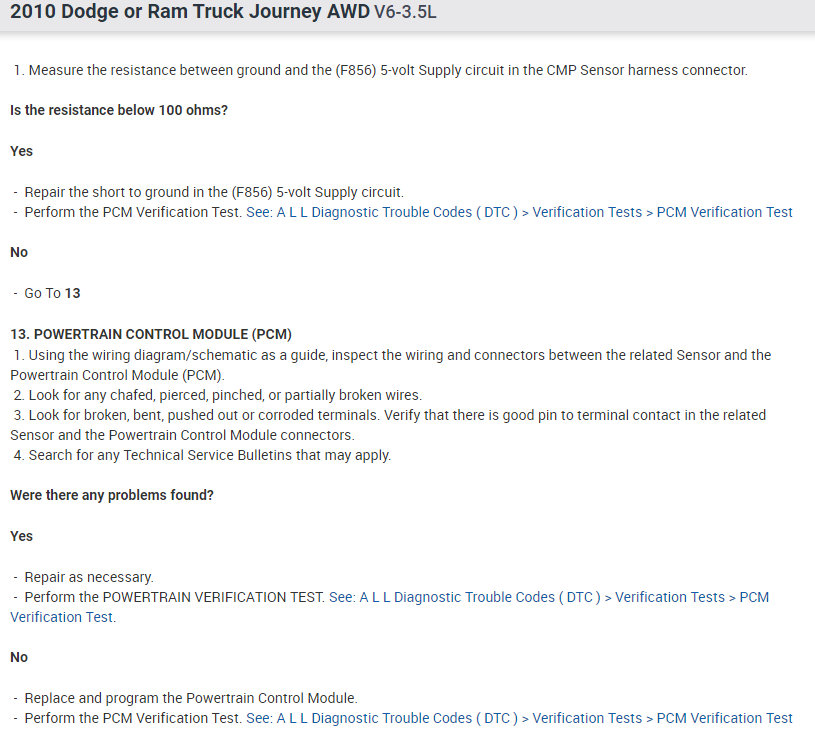The width and height of the screenshot is (815, 746).
Task: Open the last "PCM Verification Test" link at page bottom
Action: [724, 718]
